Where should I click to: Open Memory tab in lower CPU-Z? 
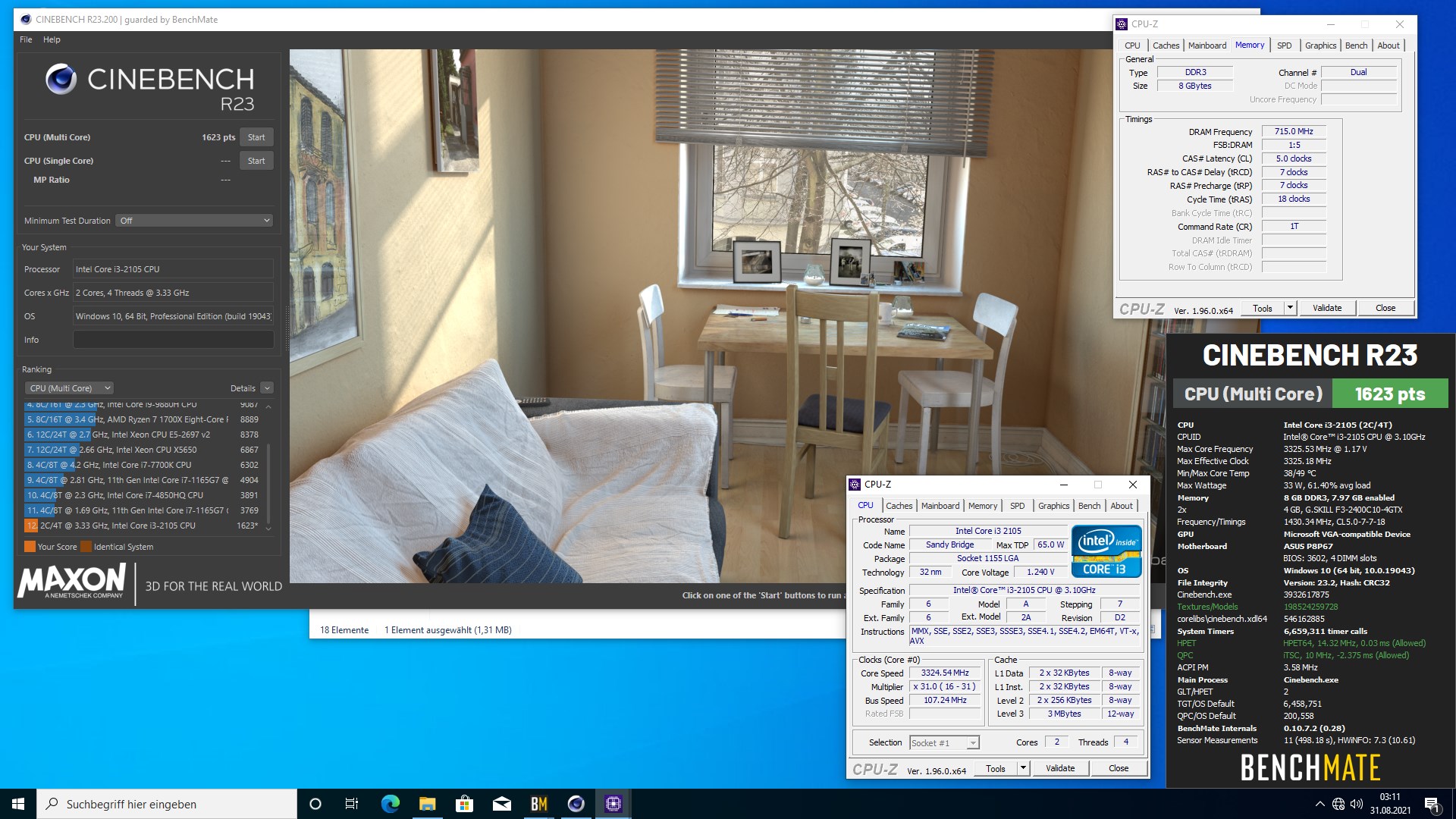pyautogui.click(x=983, y=506)
